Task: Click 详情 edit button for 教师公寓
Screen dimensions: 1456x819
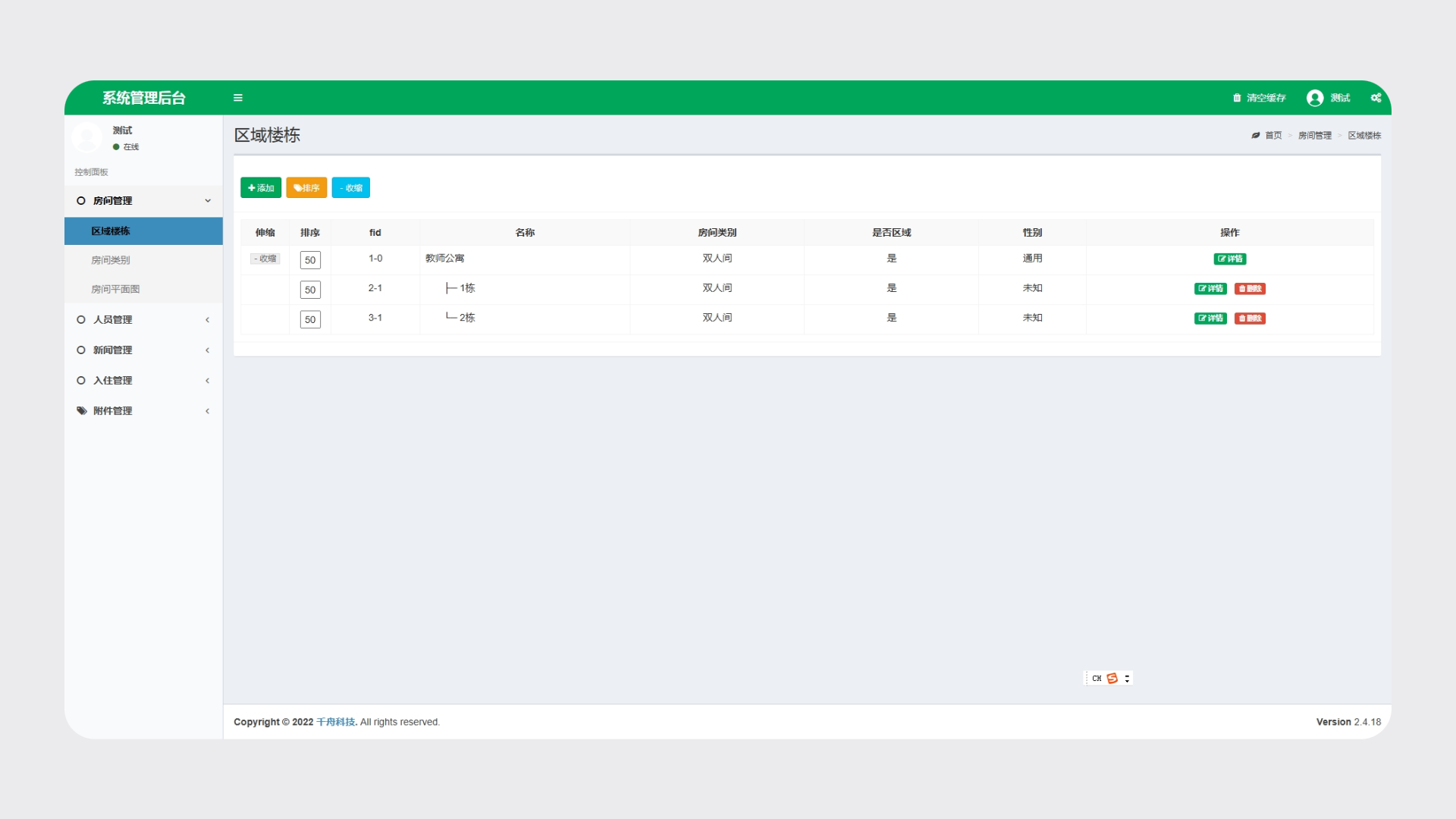Action: point(1229,259)
